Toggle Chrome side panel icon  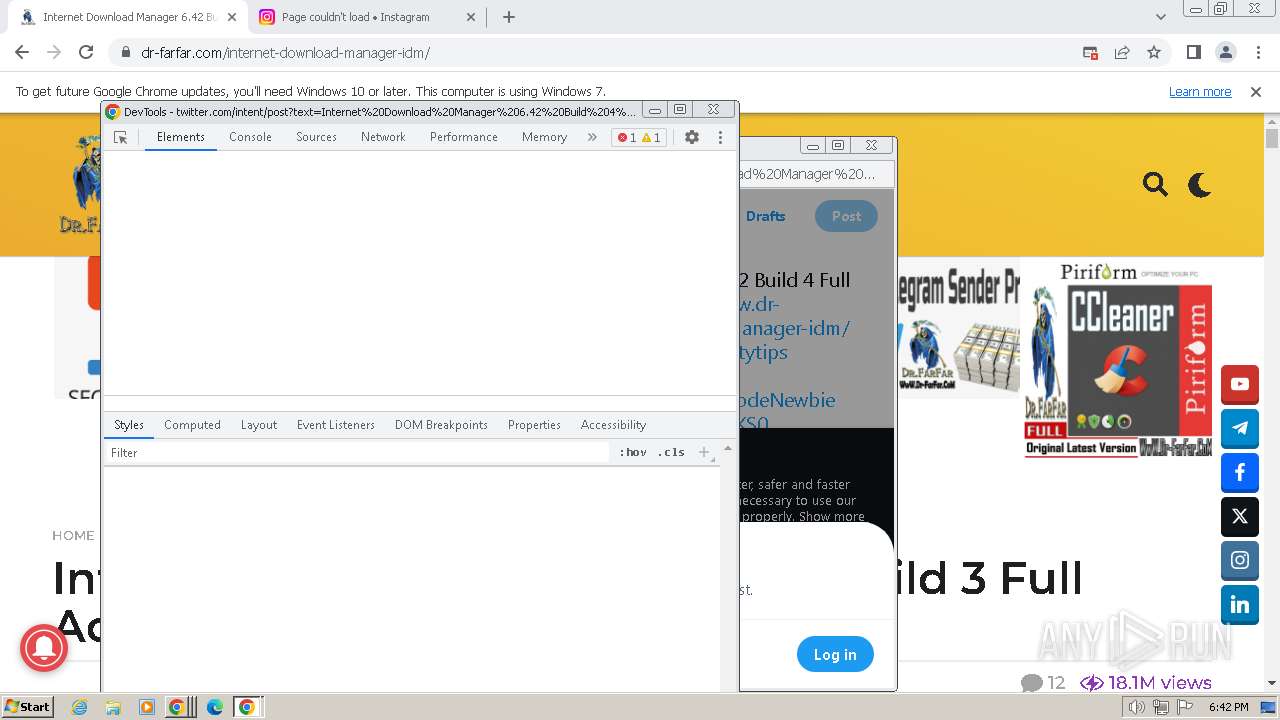(1193, 53)
